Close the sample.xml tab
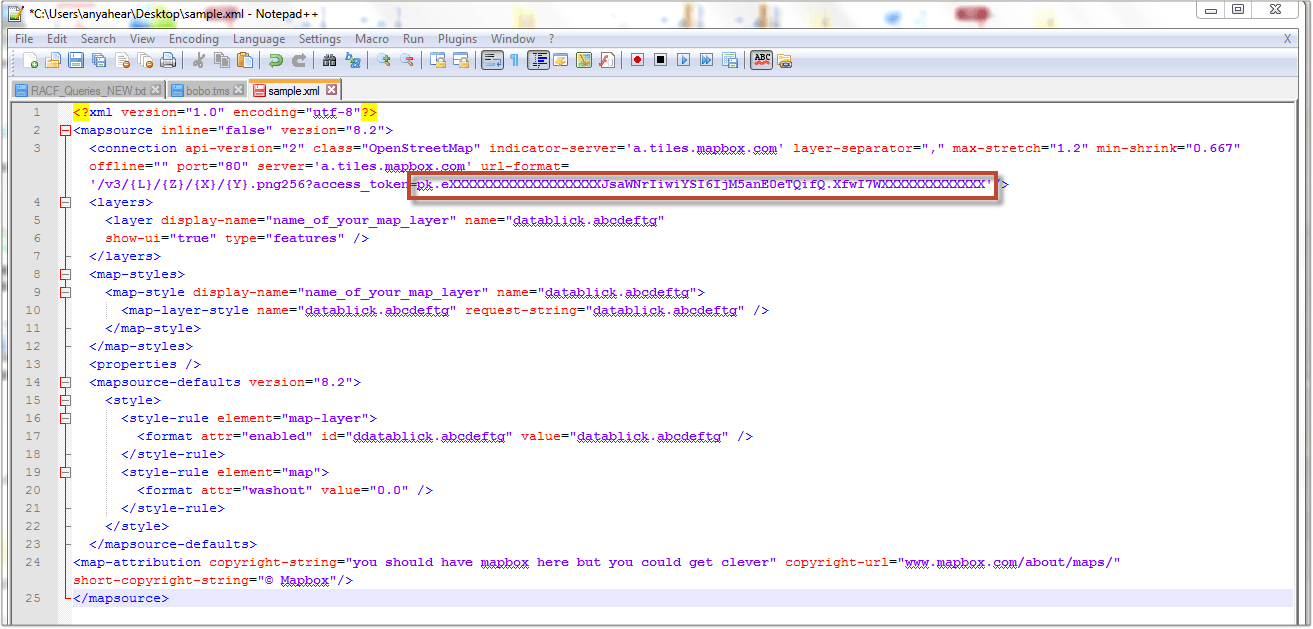 pos(332,90)
